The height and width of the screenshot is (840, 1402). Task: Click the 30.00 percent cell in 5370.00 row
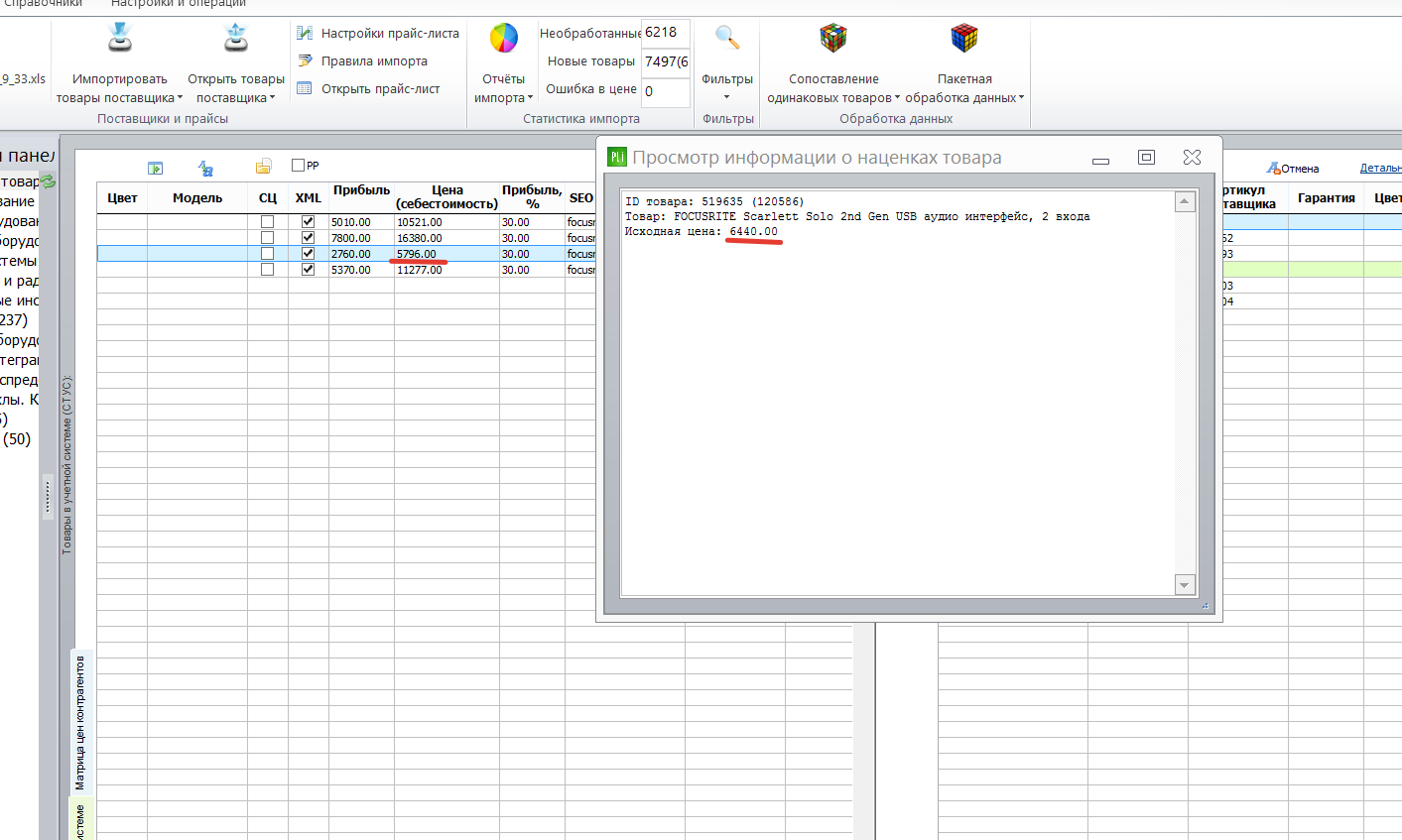coord(532,270)
